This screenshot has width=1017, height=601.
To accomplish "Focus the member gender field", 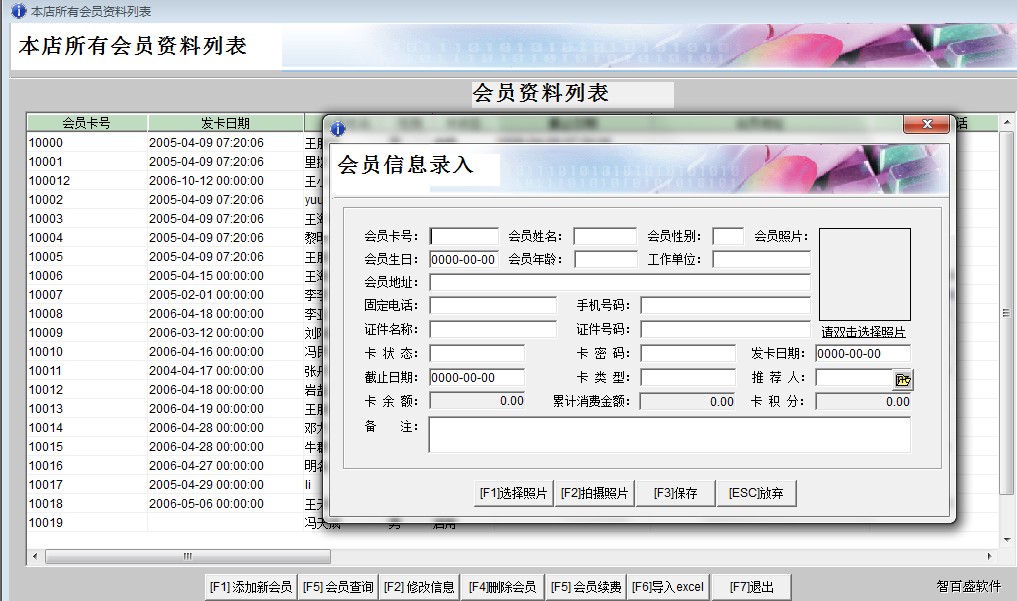I will (x=728, y=236).
